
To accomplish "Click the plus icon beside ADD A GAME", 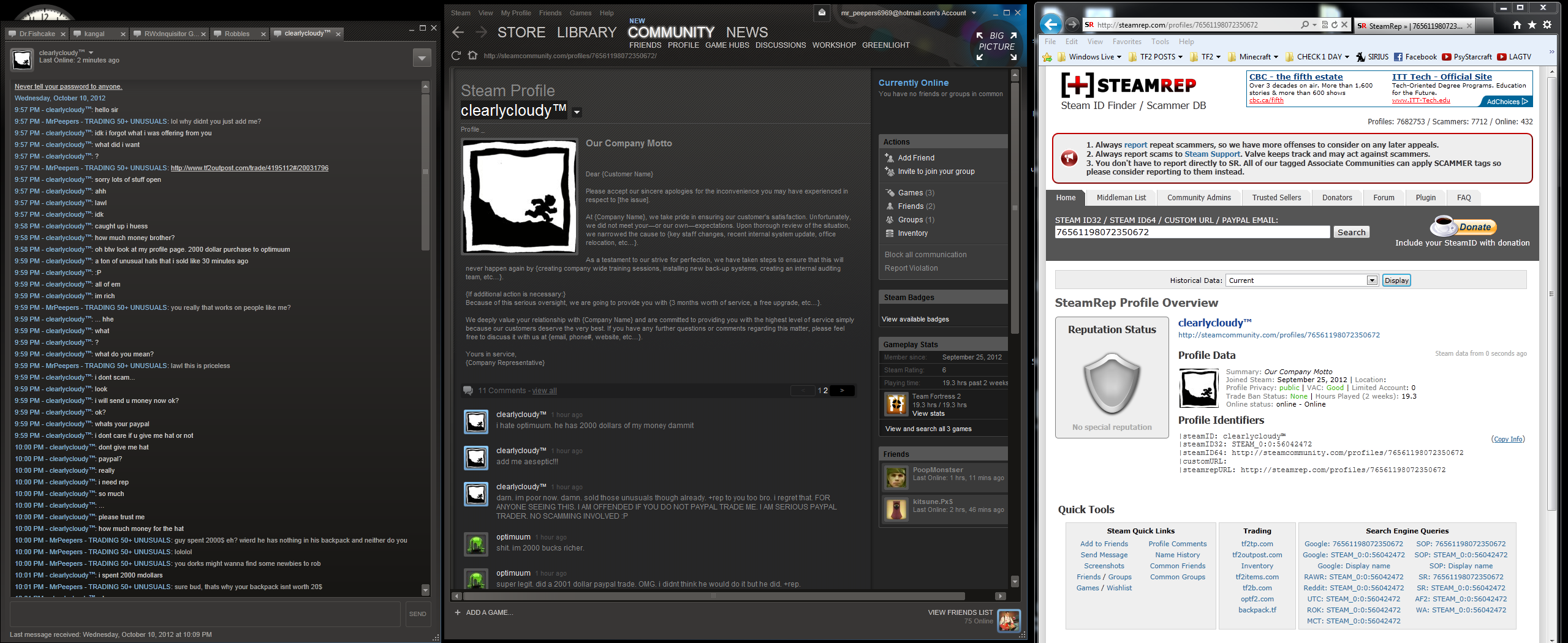I will click(458, 612).
